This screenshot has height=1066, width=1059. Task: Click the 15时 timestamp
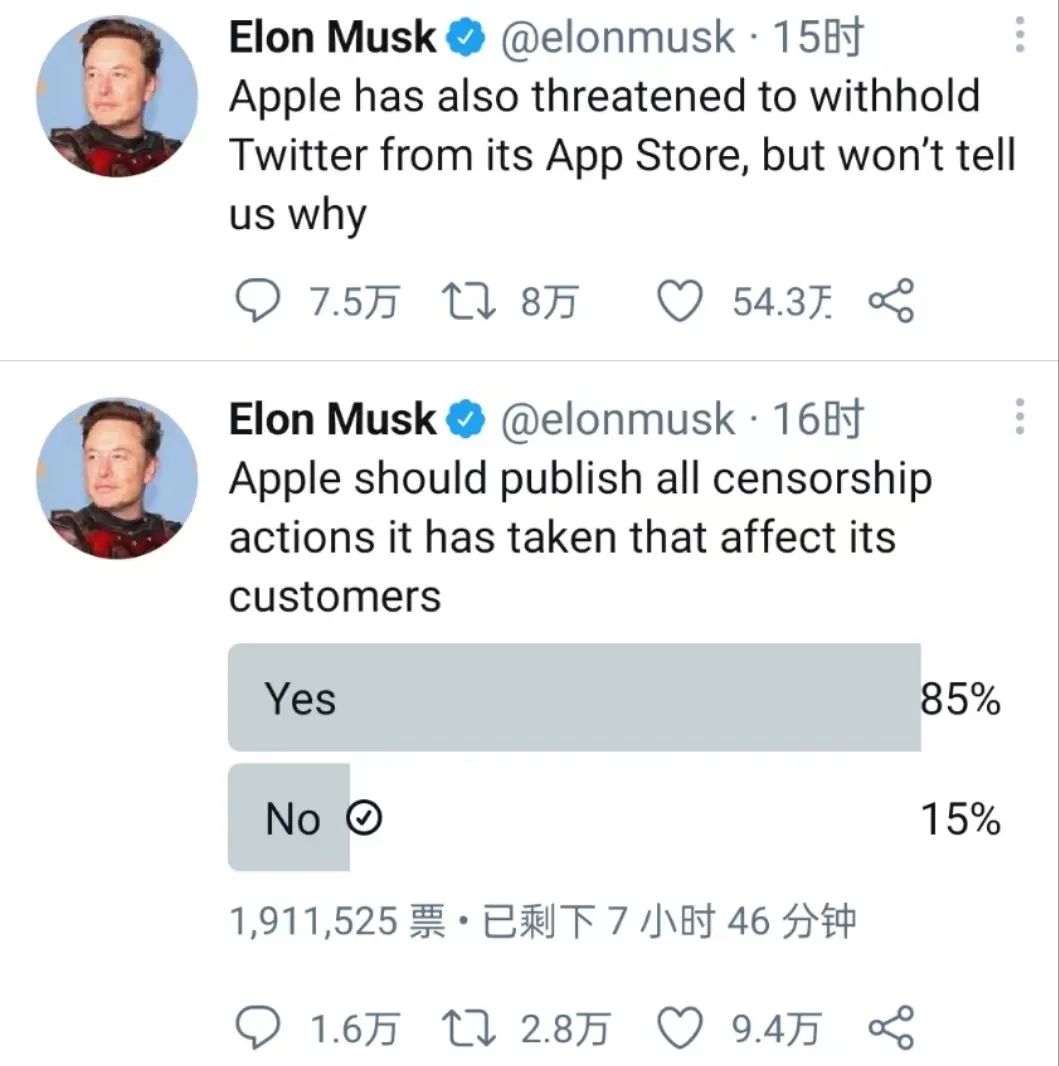818,38
